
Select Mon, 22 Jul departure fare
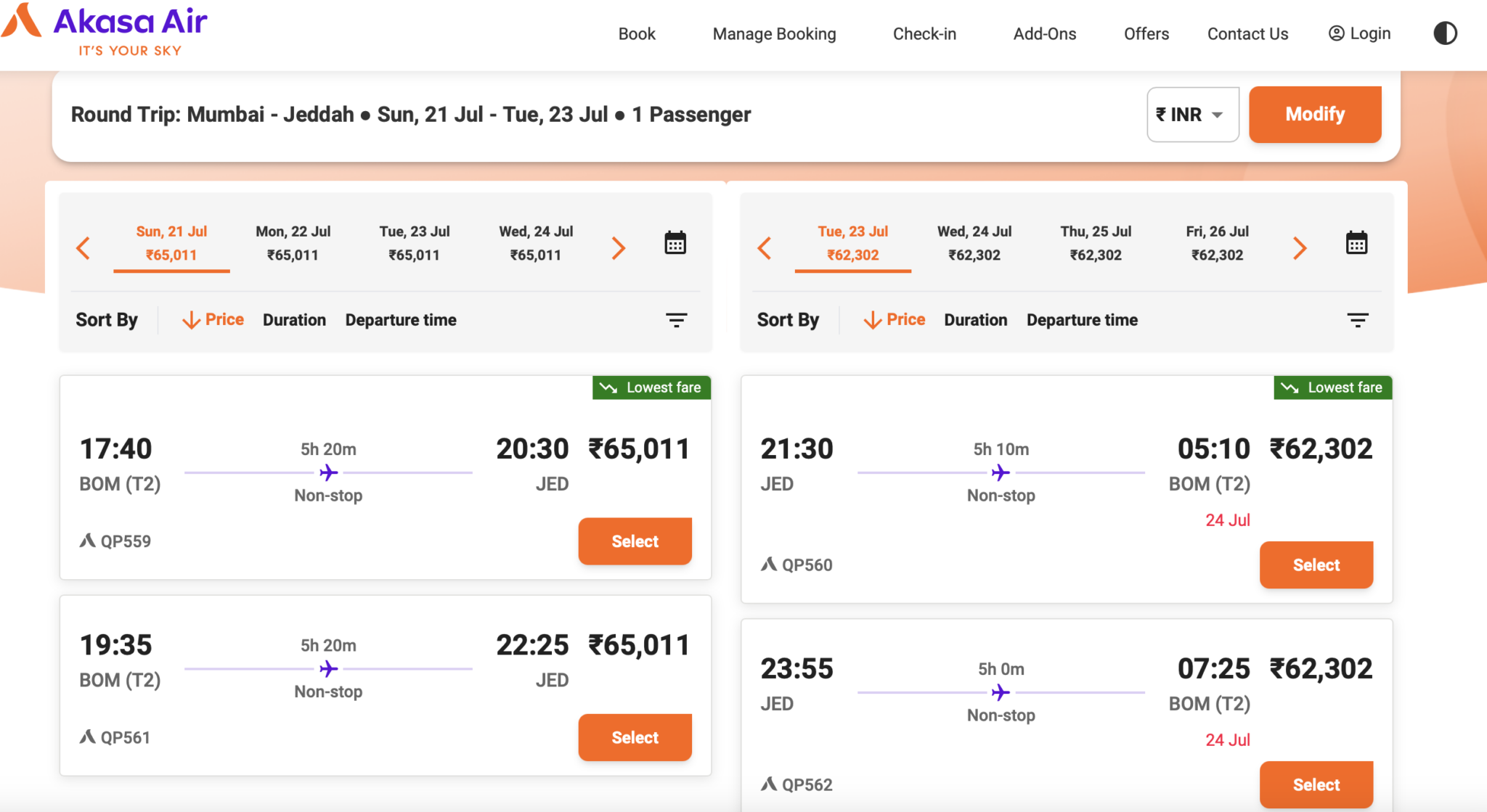pos(293,242)
